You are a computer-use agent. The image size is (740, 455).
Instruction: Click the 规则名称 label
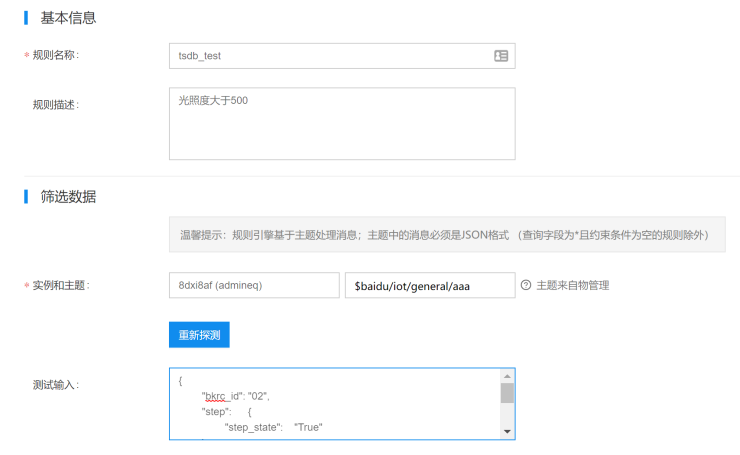pyautogui.click(x=56, y=55)
